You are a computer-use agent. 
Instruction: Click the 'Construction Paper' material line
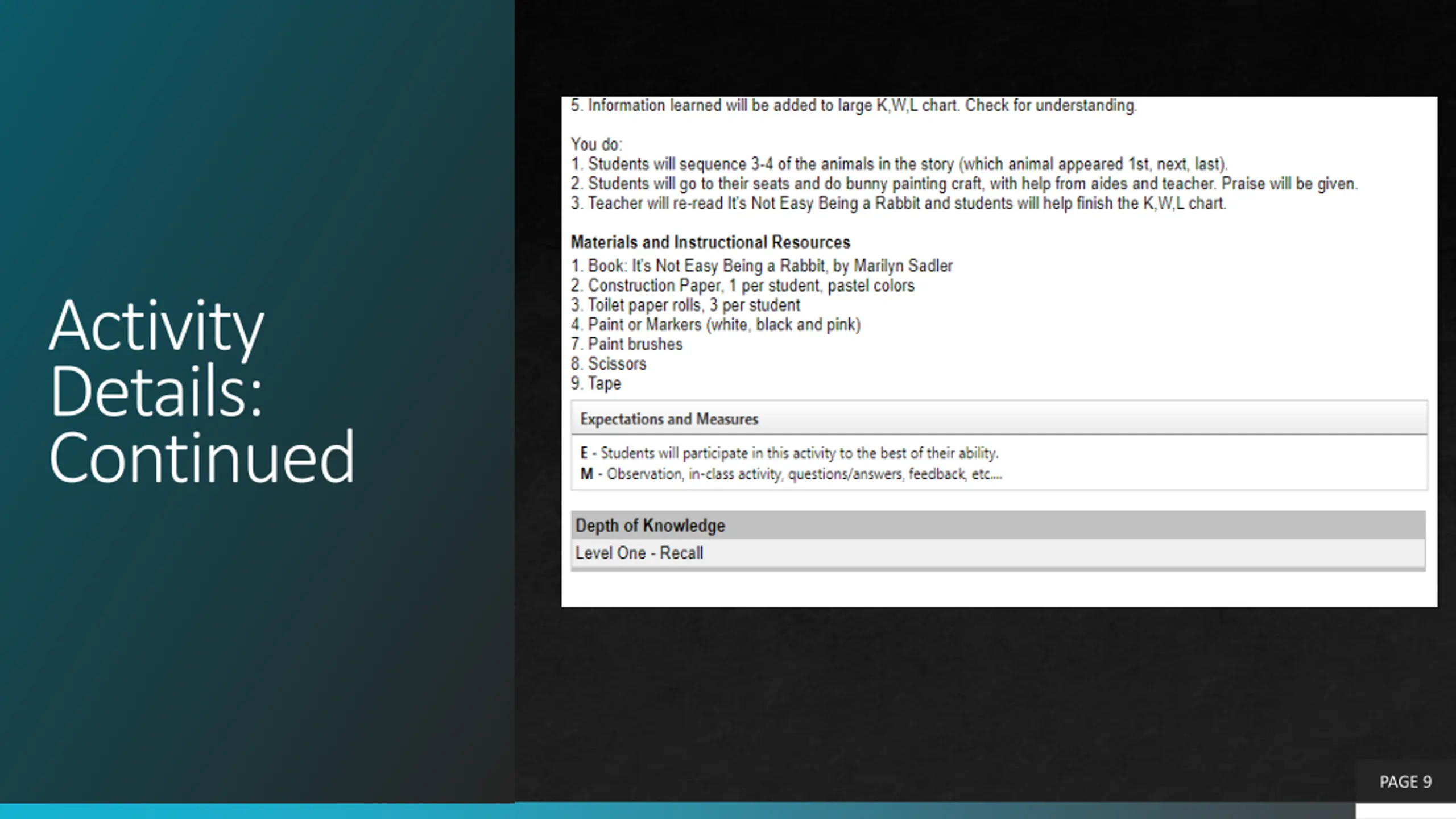pos(742,286)
